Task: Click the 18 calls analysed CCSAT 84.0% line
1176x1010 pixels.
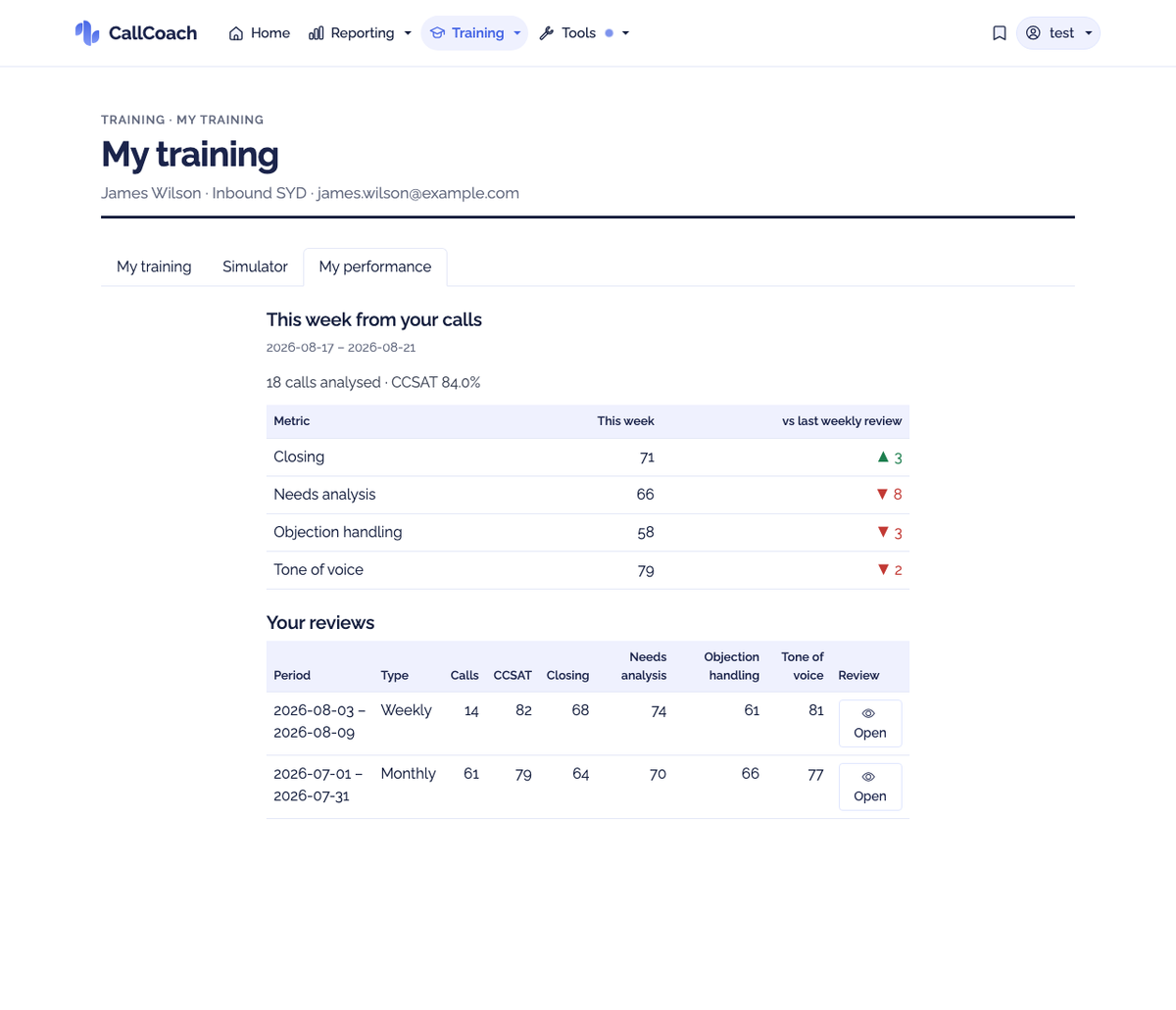Action: point(373,383)
